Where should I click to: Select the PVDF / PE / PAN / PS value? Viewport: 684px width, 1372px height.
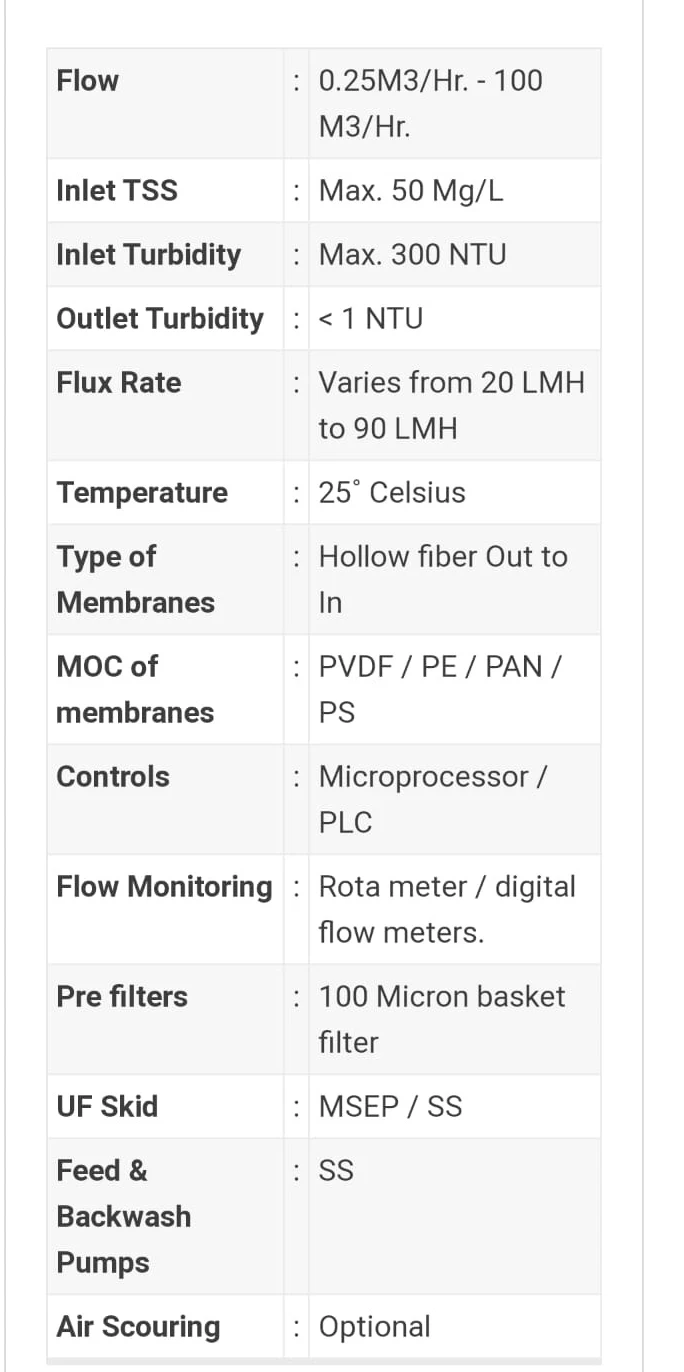point(439,689)
